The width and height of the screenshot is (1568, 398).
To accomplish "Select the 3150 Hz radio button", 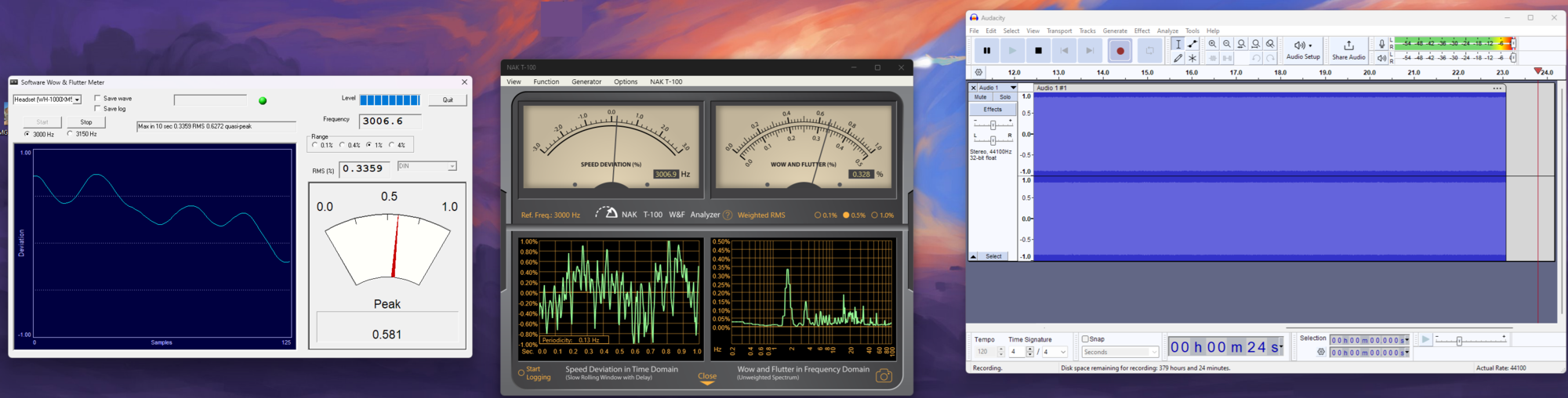I will point(70,134).
